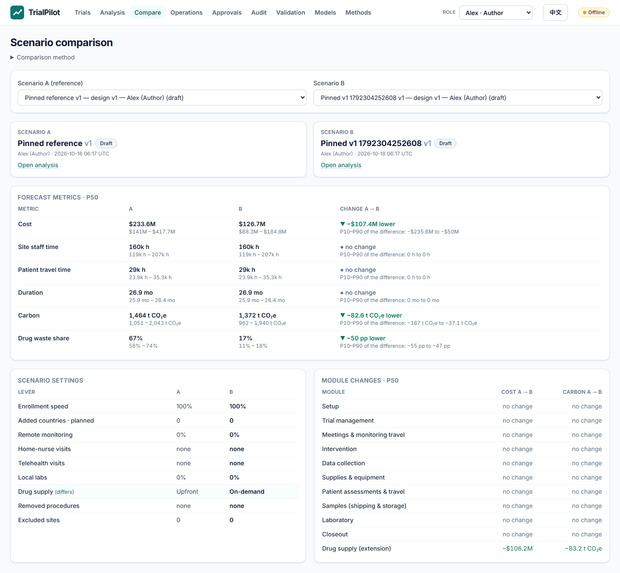Go to Validation in the navbar
620x573 pixels.
pos(290,13)
